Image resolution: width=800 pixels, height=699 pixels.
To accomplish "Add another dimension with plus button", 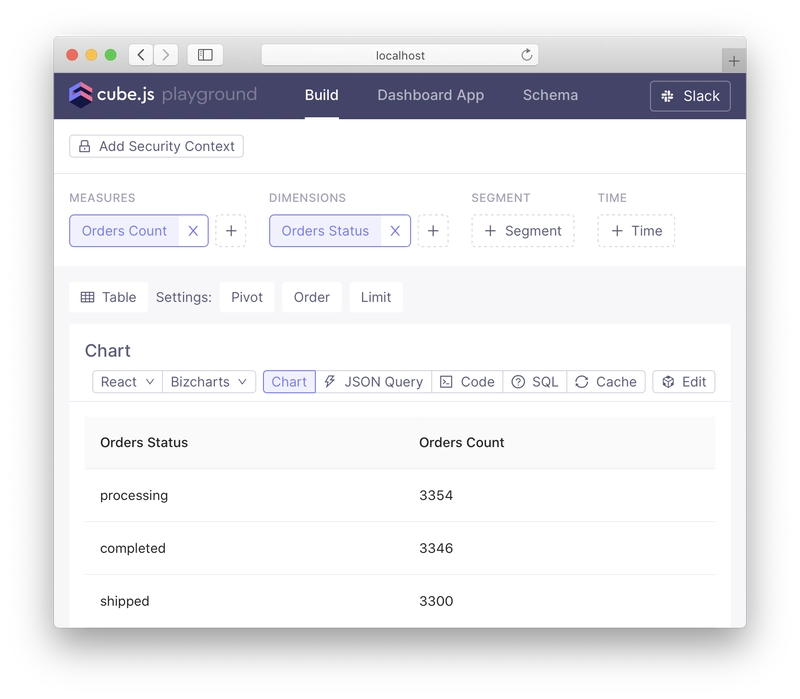I will coord(433,231).
